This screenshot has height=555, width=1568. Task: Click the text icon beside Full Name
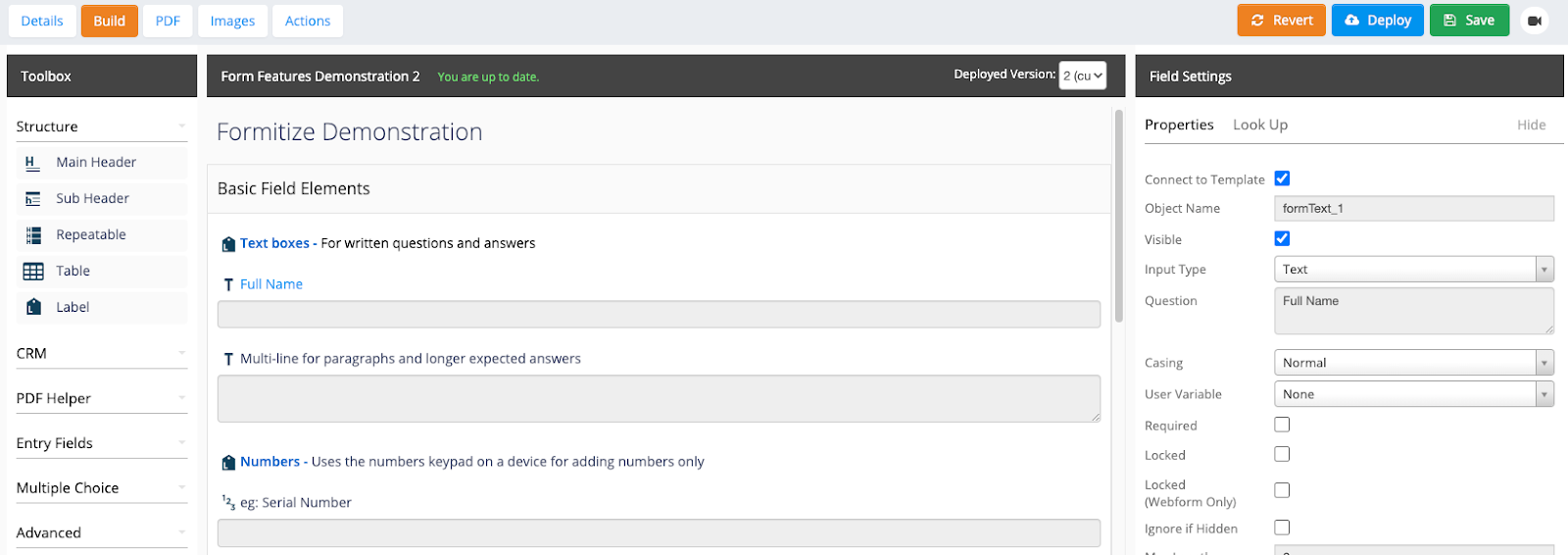pos(228,285)
